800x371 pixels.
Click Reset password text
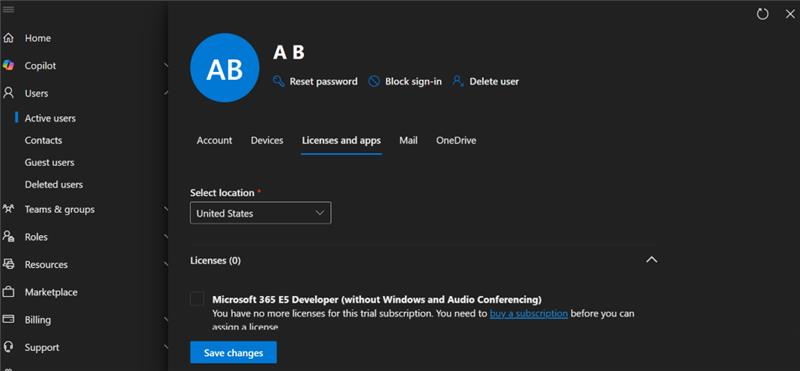323,81
